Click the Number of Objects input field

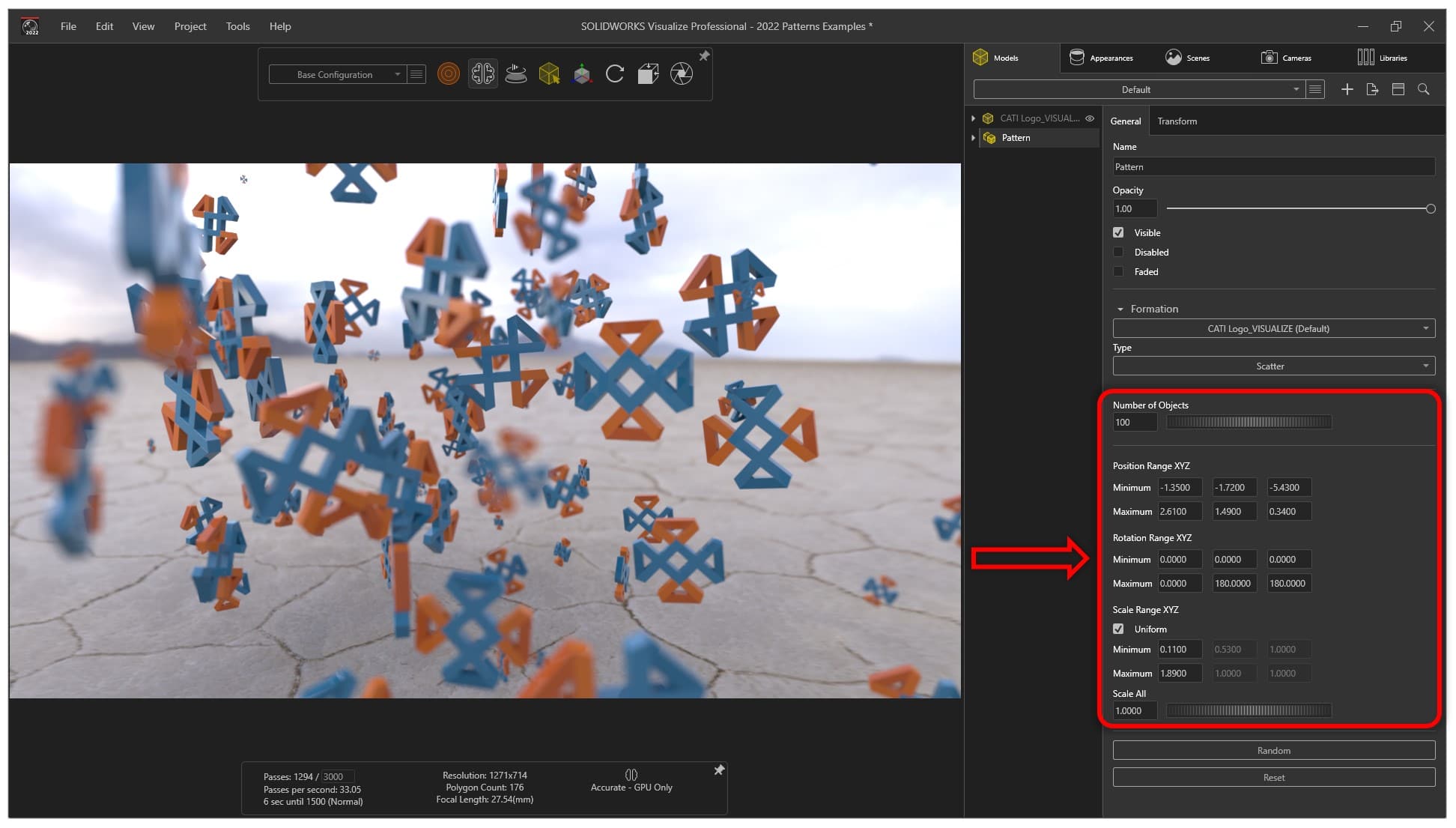coord(1134,422)
